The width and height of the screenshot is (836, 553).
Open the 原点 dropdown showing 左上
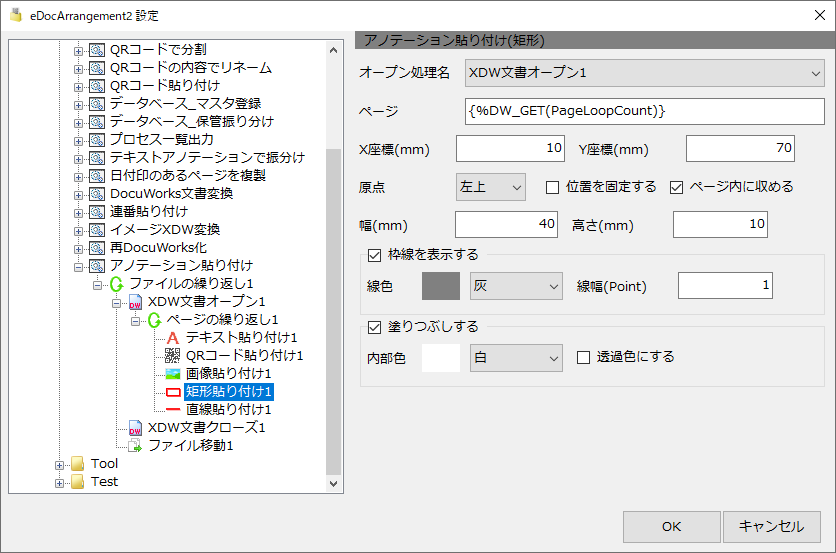[491, 187]
